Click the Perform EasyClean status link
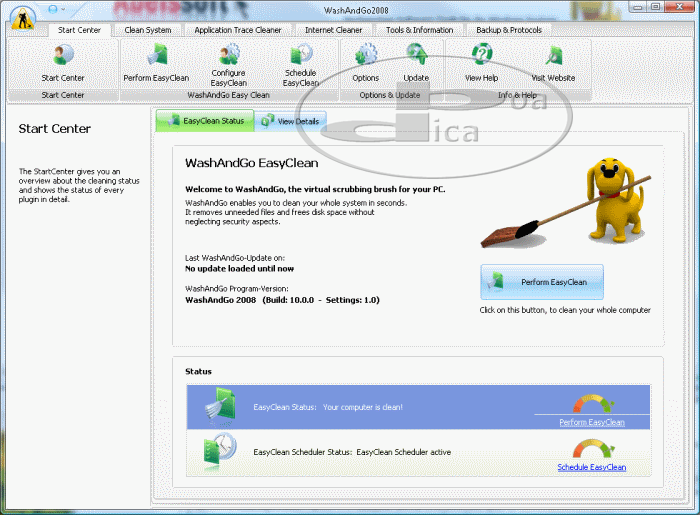The image size is (700, 515). pos(591,422)
